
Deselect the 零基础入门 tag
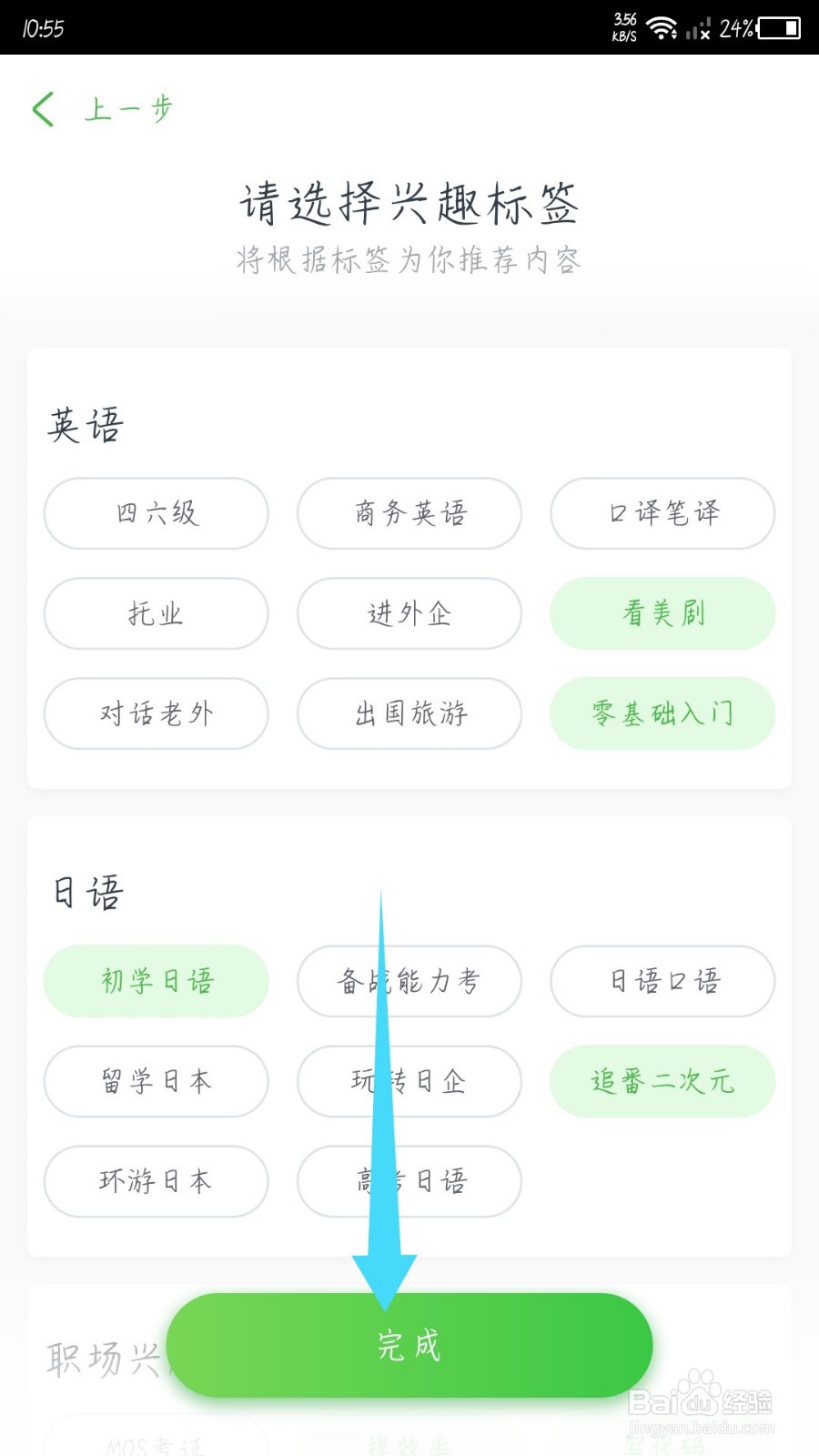click(x=662, y=713)
